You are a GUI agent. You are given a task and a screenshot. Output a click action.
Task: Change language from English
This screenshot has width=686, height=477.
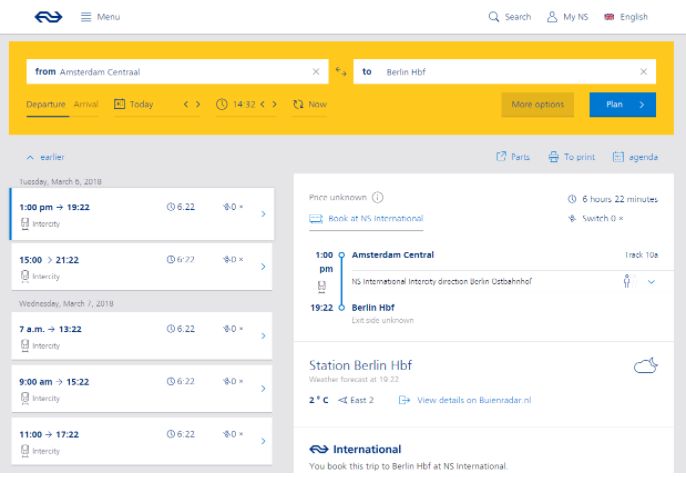[x=626, y=17]
